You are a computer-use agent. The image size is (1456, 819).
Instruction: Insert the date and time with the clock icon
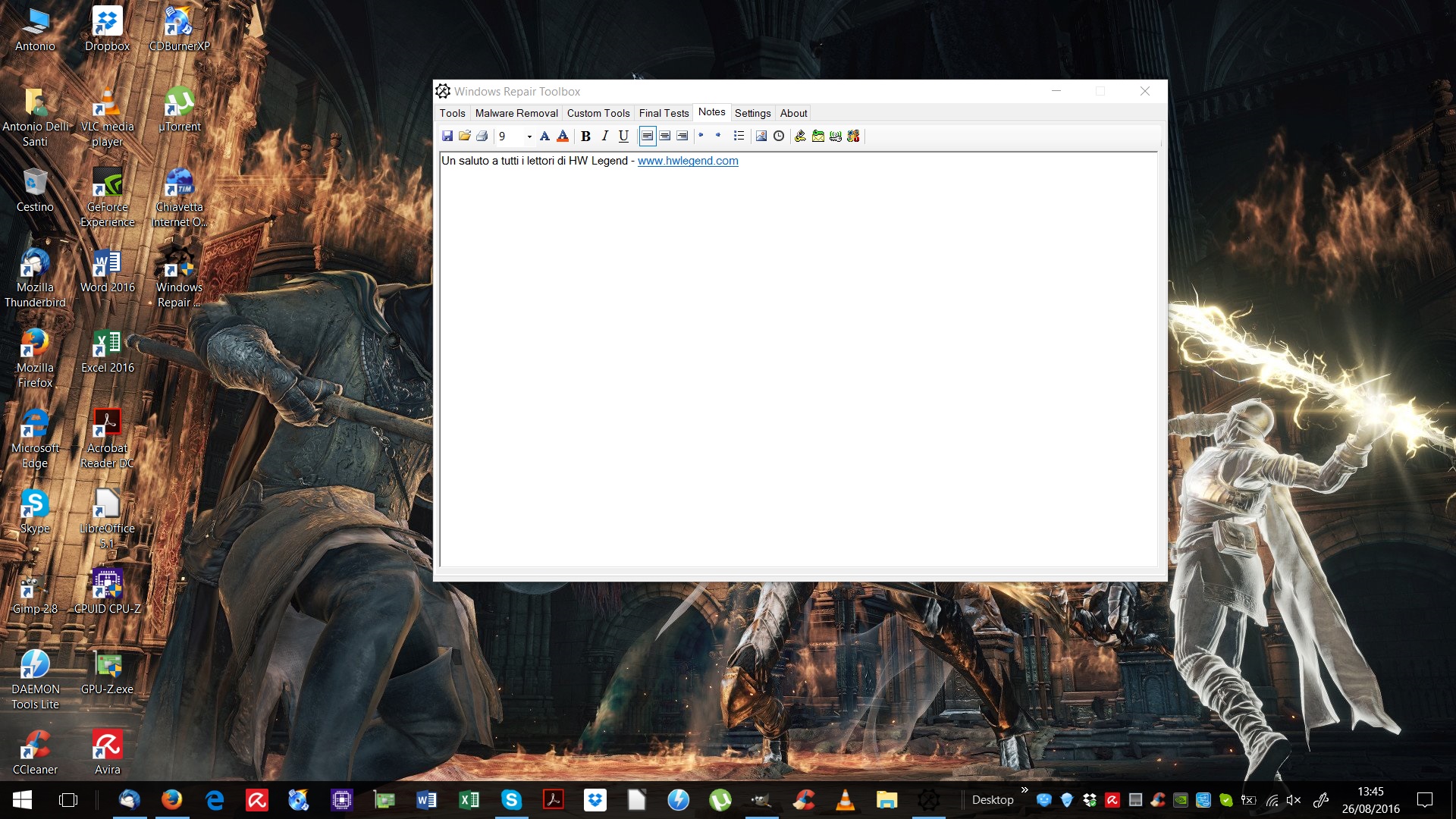(x=779, y=136)
